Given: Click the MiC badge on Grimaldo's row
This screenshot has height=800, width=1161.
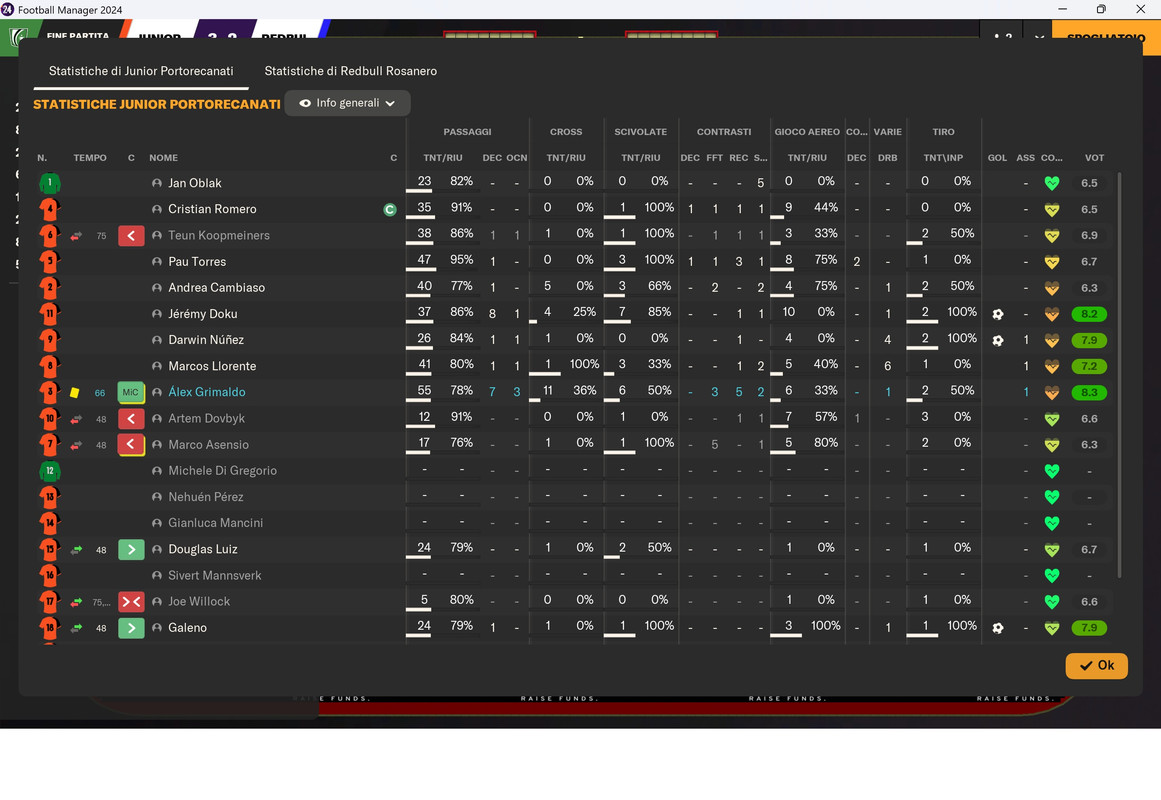Looking at the screenshot, I should pos(131,393).
